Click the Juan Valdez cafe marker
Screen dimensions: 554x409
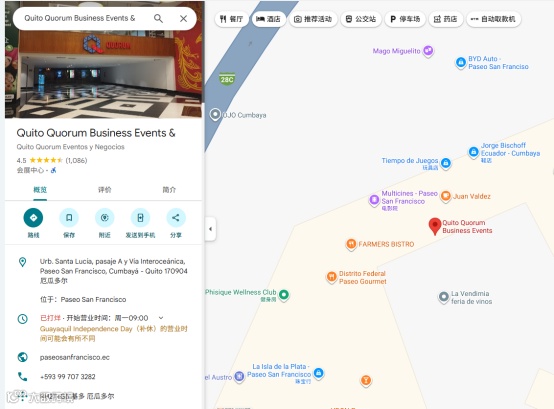446,196
